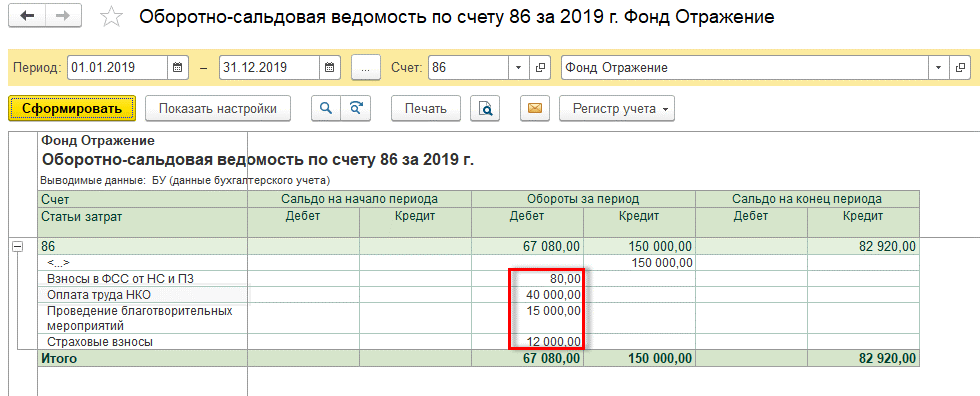
Task: Click the find next icon
Action: click(x=356, y=108)
